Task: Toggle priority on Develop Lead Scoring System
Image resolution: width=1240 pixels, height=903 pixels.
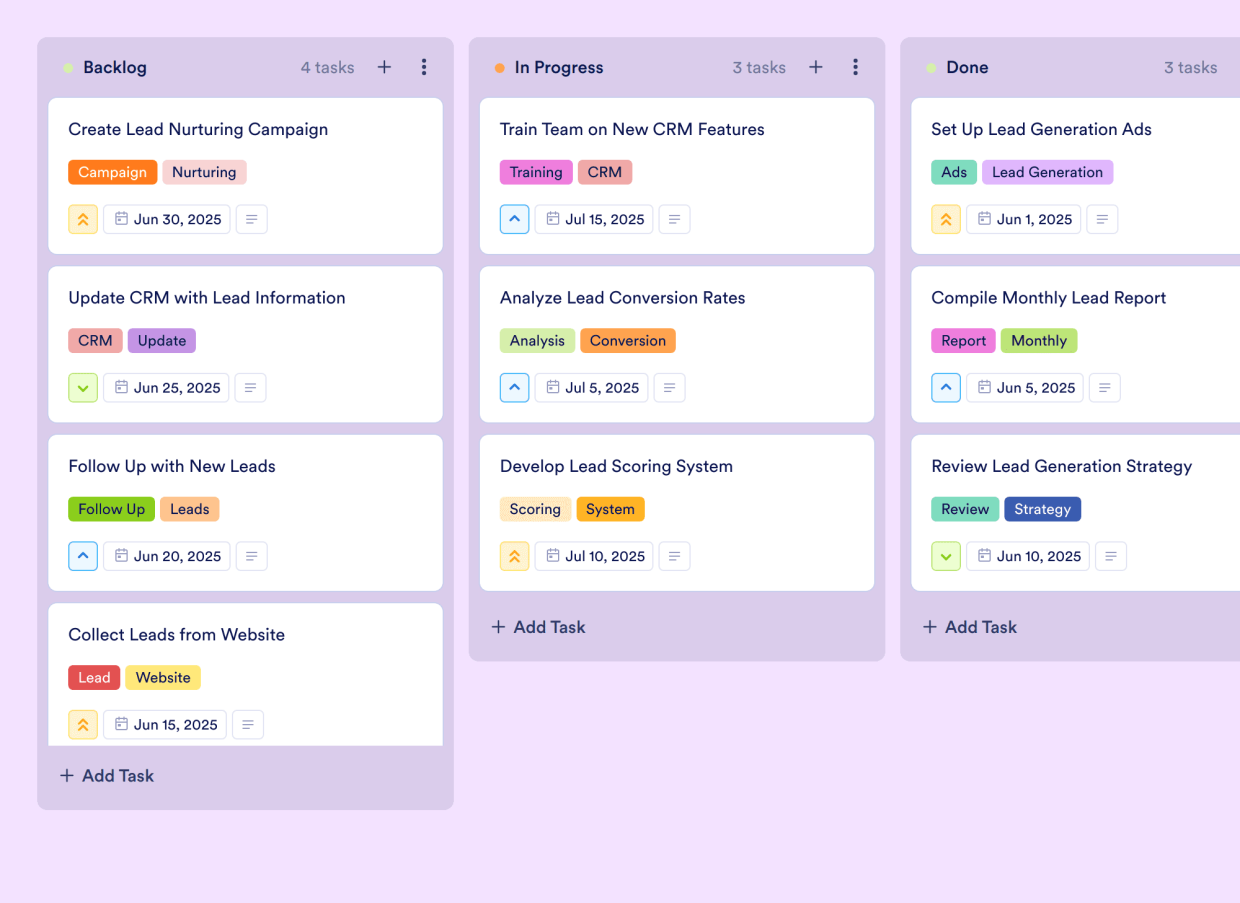Action: click(514, 556)
